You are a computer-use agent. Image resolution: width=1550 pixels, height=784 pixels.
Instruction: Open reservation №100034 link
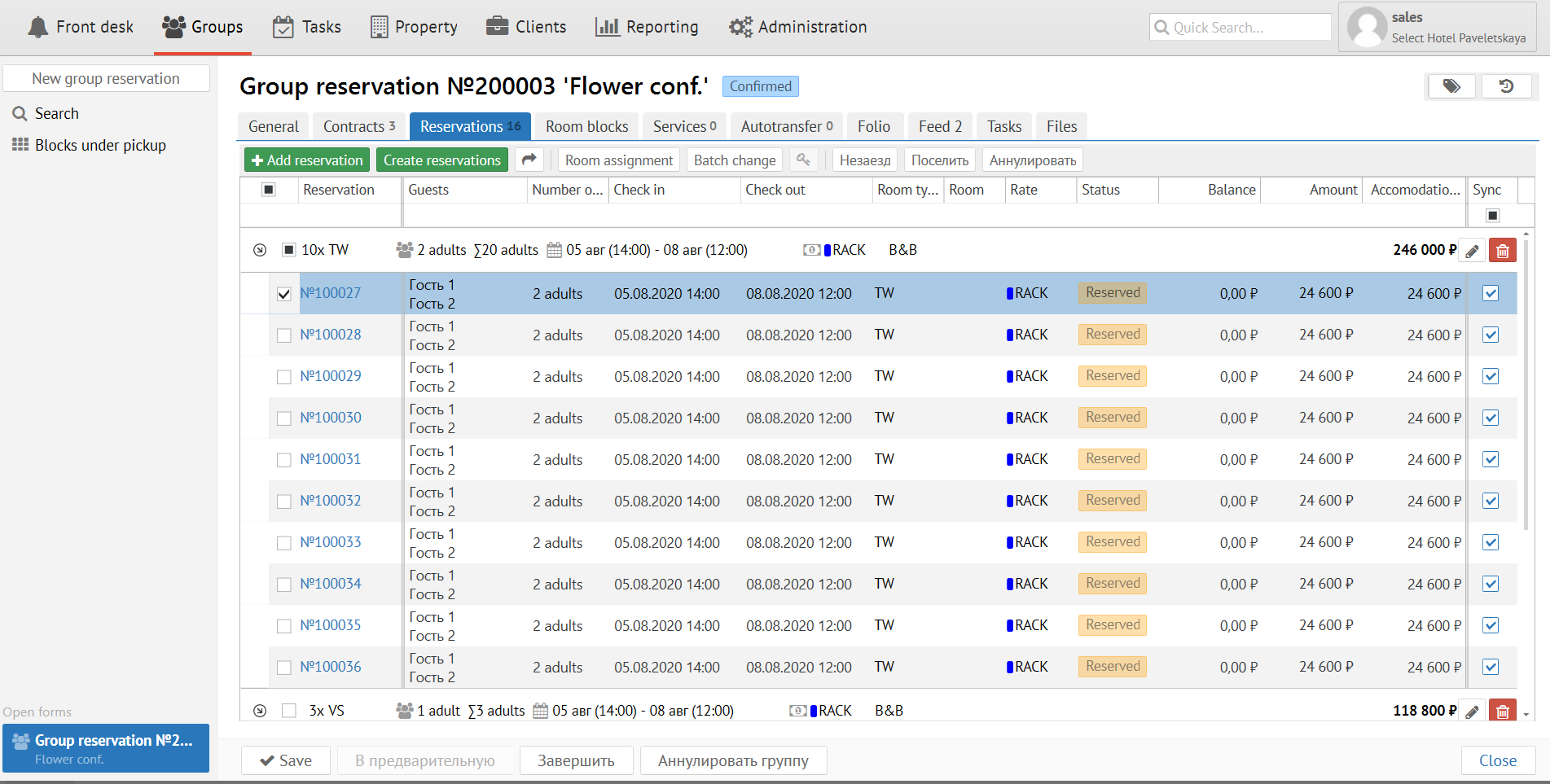coord(331,584)
